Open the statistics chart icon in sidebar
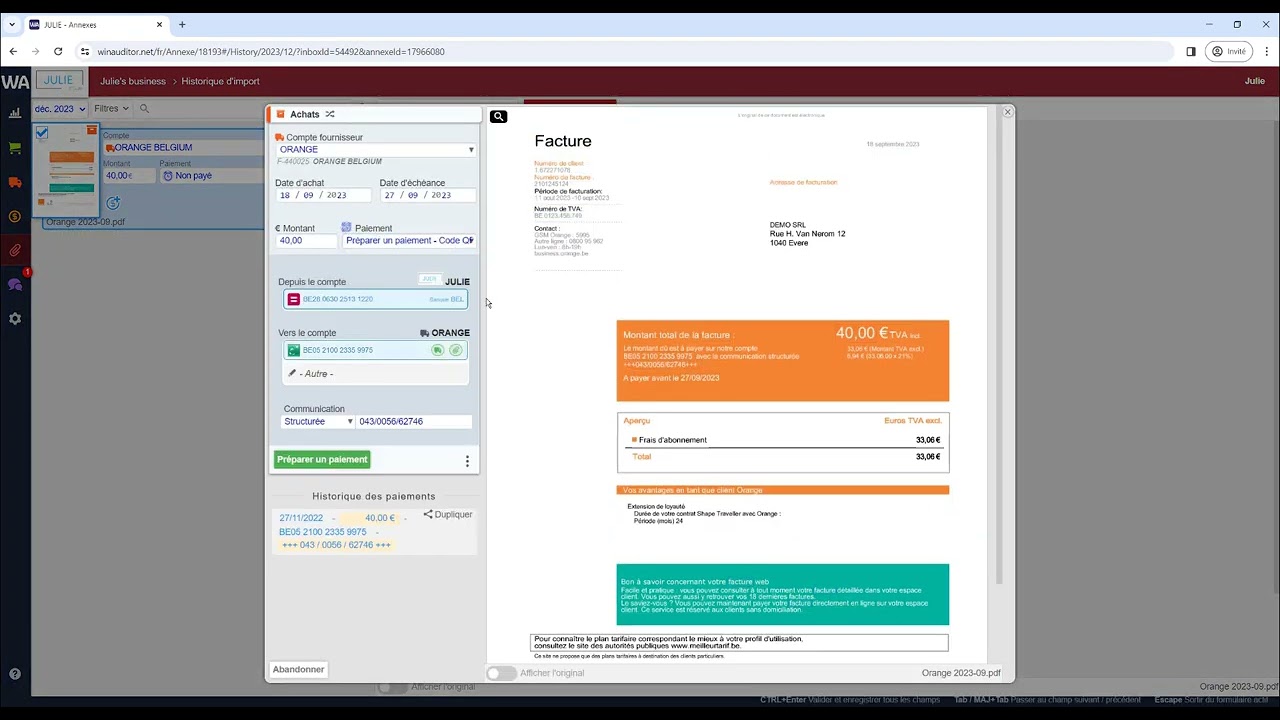Viewport: 1280px width, 720px height. point(15,113)
